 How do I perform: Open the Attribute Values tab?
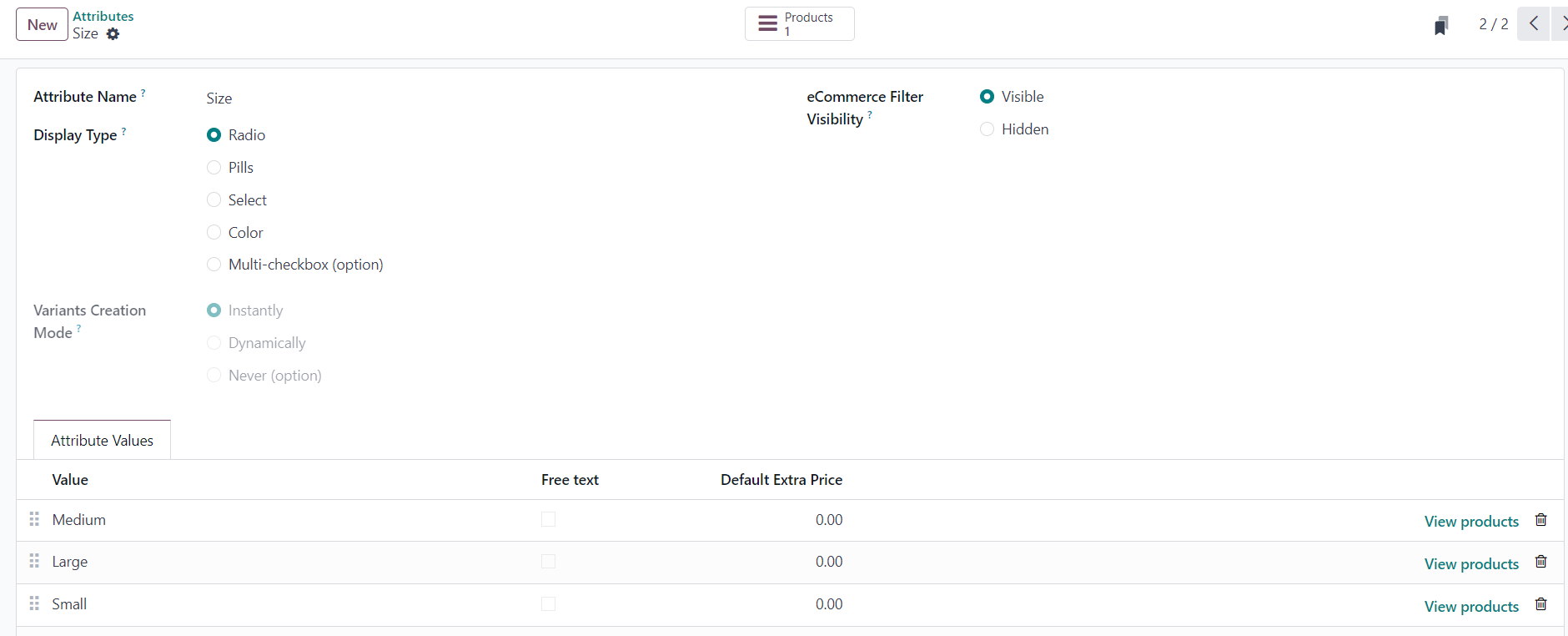[102, 441]
